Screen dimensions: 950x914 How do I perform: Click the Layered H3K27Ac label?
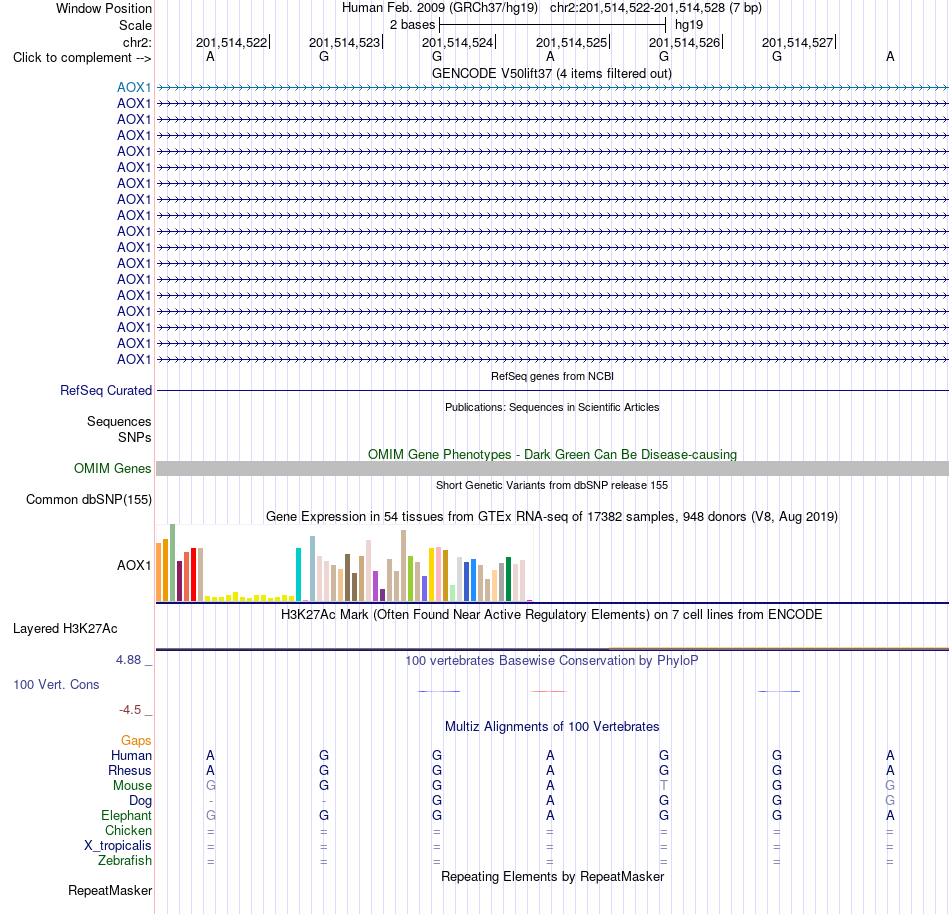[65, 629]
